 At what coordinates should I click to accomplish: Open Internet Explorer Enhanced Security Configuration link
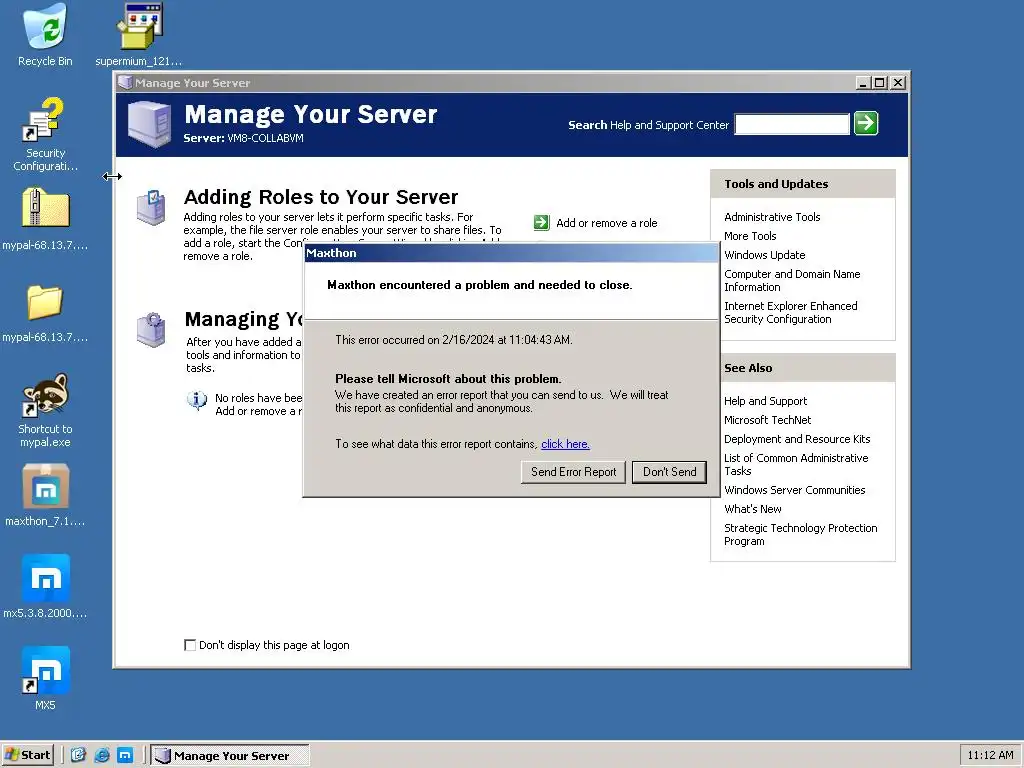pyautogui.click(x=790, y=312)
